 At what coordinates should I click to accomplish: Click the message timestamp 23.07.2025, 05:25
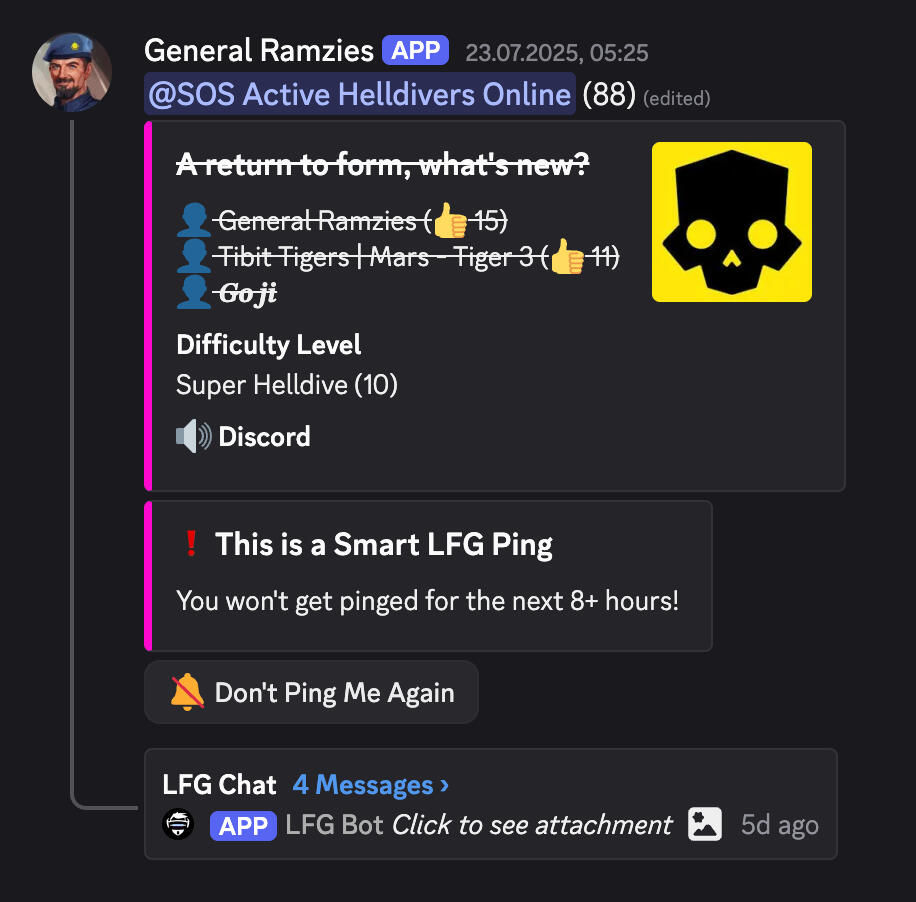[557, 53]
